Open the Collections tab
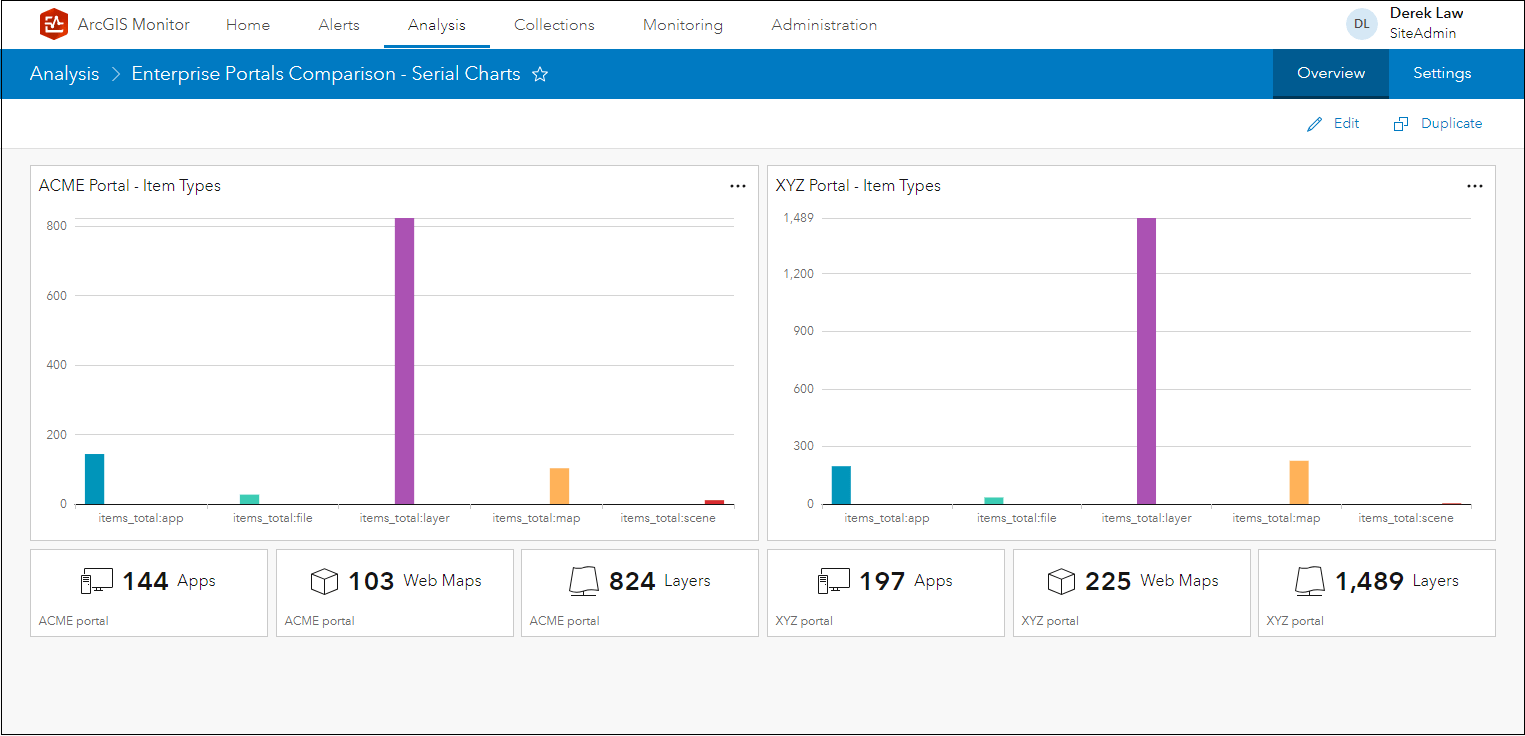The height and width of the screenshot is (736, 1525). pos(554,25)
